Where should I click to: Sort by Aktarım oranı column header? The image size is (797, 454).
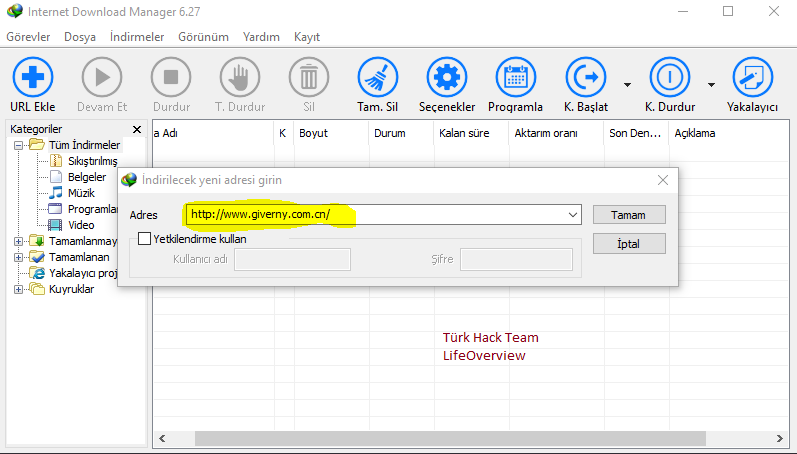(x=557, y=133)
